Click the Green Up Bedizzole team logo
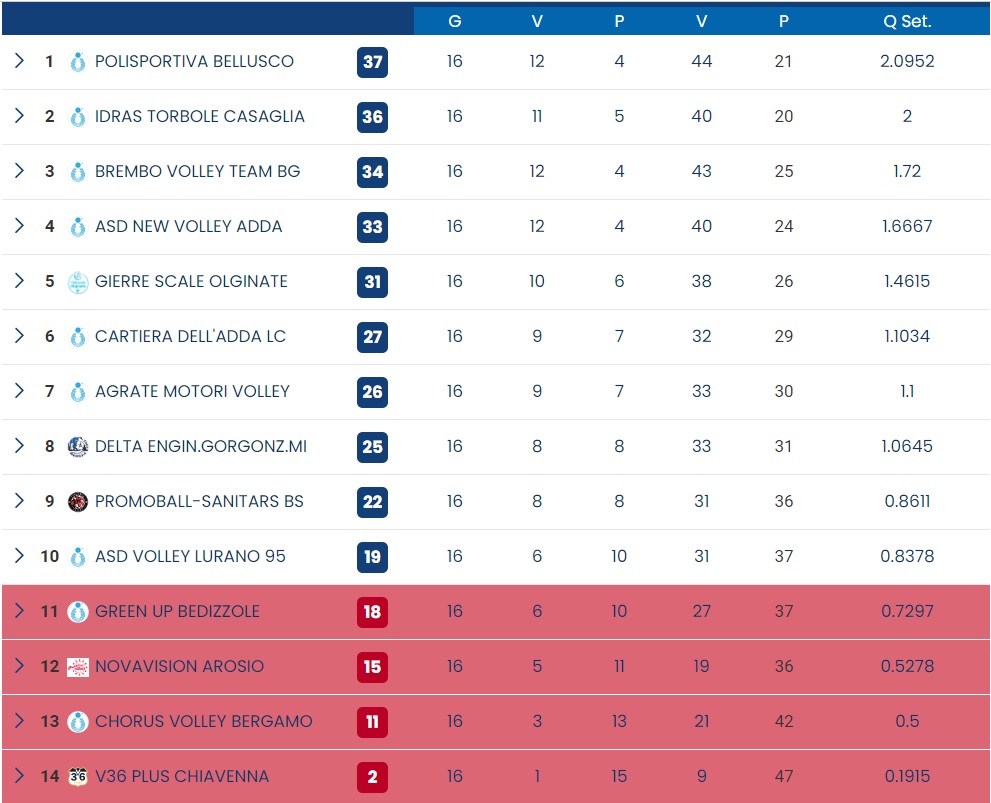Image resolution: width=991 pixels, height=803 pixels. [78, 612]
